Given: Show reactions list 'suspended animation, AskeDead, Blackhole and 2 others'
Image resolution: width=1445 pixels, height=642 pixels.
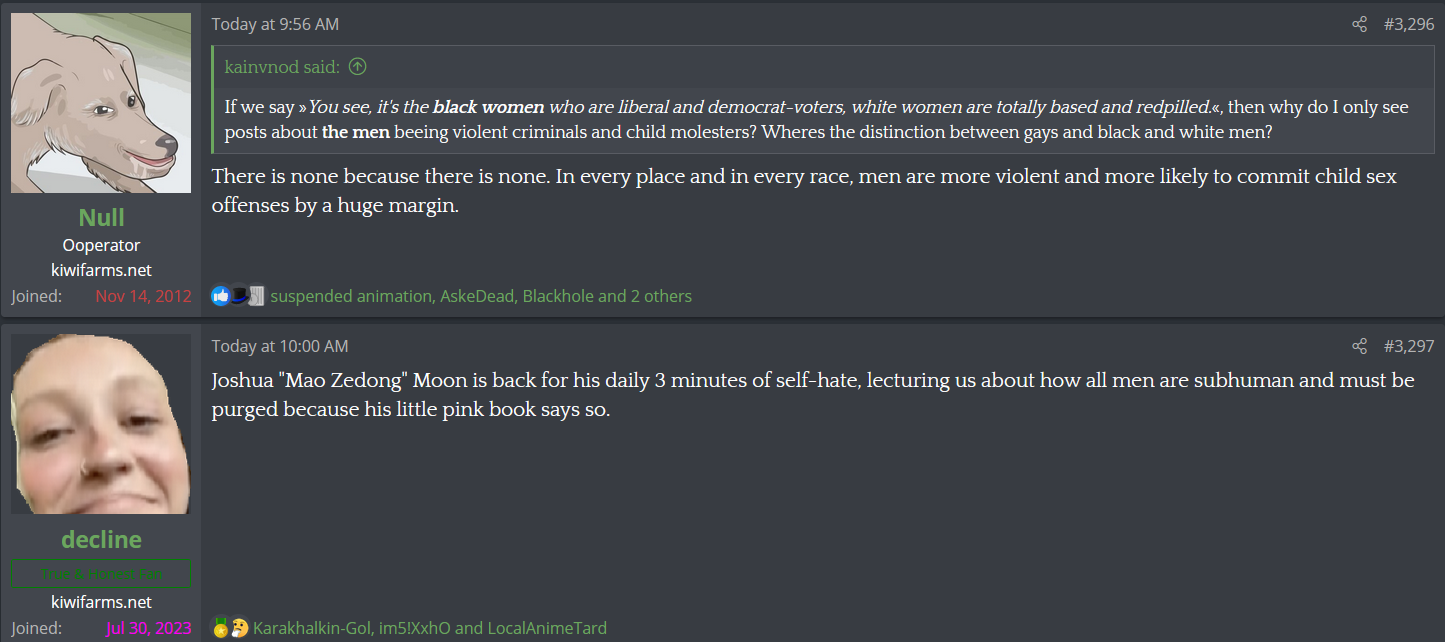Looking at the screenshot, I should pyautogui.click(x=481, y=296).
